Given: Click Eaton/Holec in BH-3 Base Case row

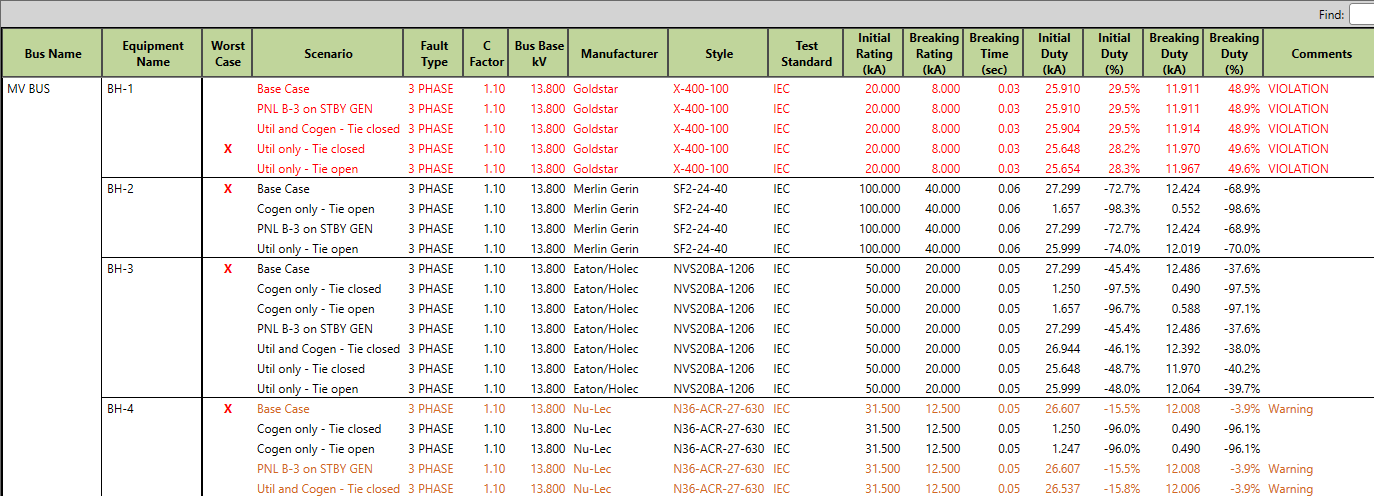Looking at the screenshot, I should tap(606, 269).
